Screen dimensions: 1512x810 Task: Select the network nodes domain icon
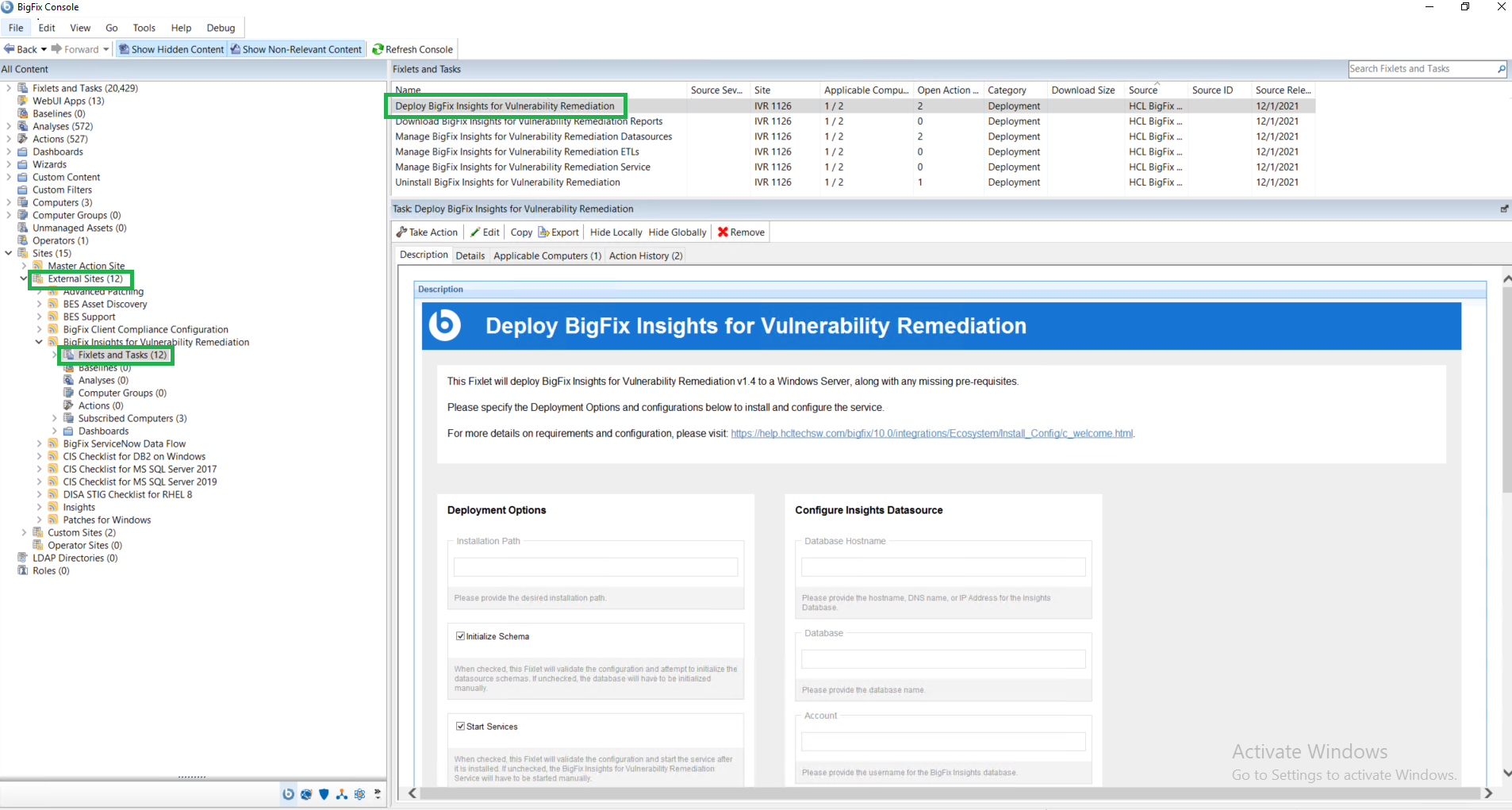pyautogui.click(x=342, y=794)
